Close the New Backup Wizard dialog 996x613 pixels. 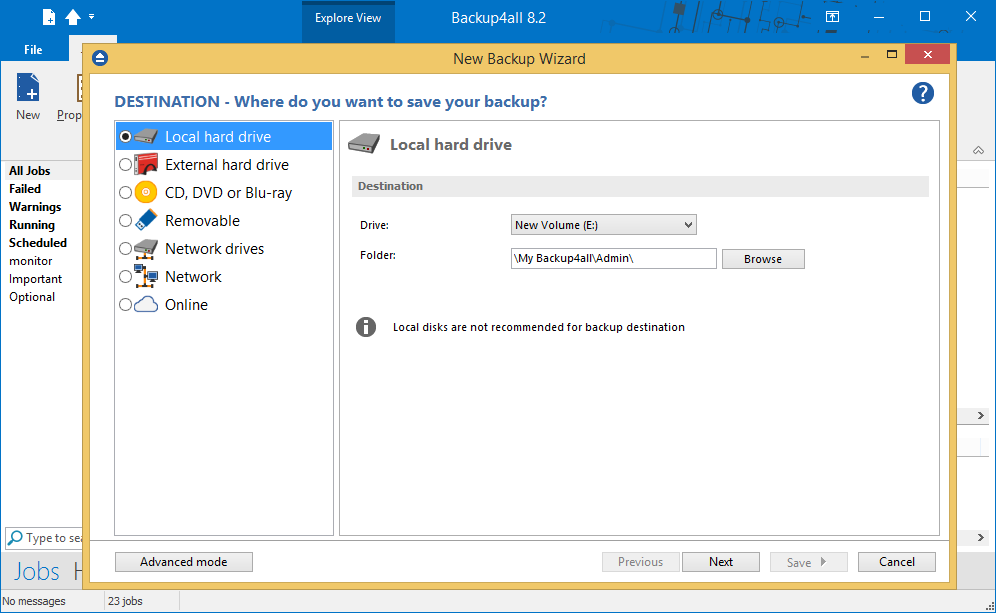[x=927, y=55]
